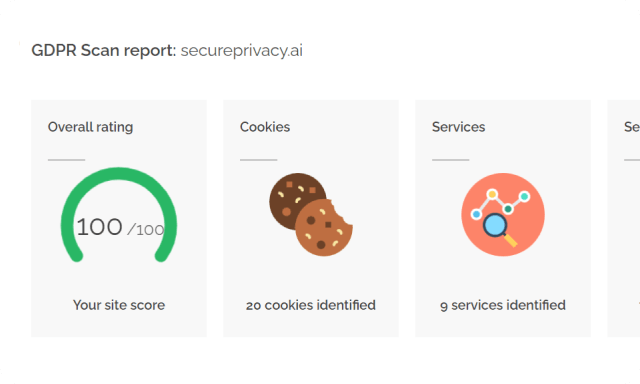Click the bitten light brown cookie

tap(324, 228)
